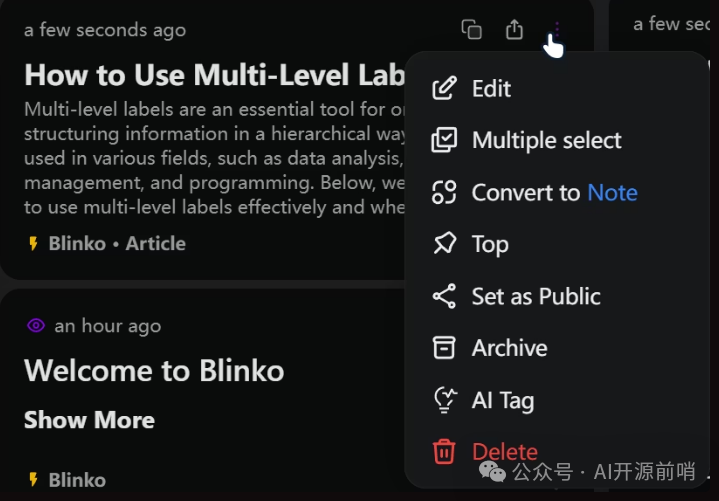Click the Convert to Note icon
This screenshot has width=719, height=501.
click(443, 193)
